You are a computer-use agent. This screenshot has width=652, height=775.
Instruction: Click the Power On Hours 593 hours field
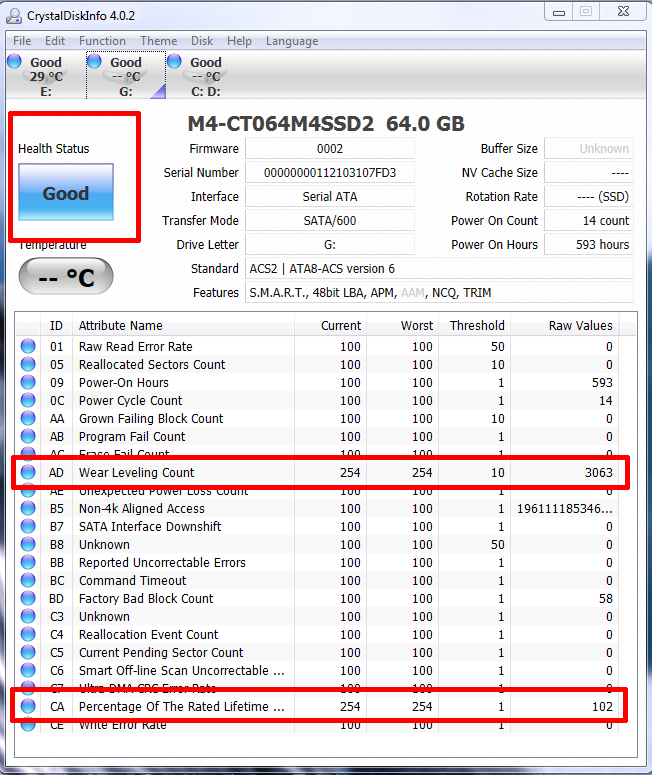click(589, 245)
